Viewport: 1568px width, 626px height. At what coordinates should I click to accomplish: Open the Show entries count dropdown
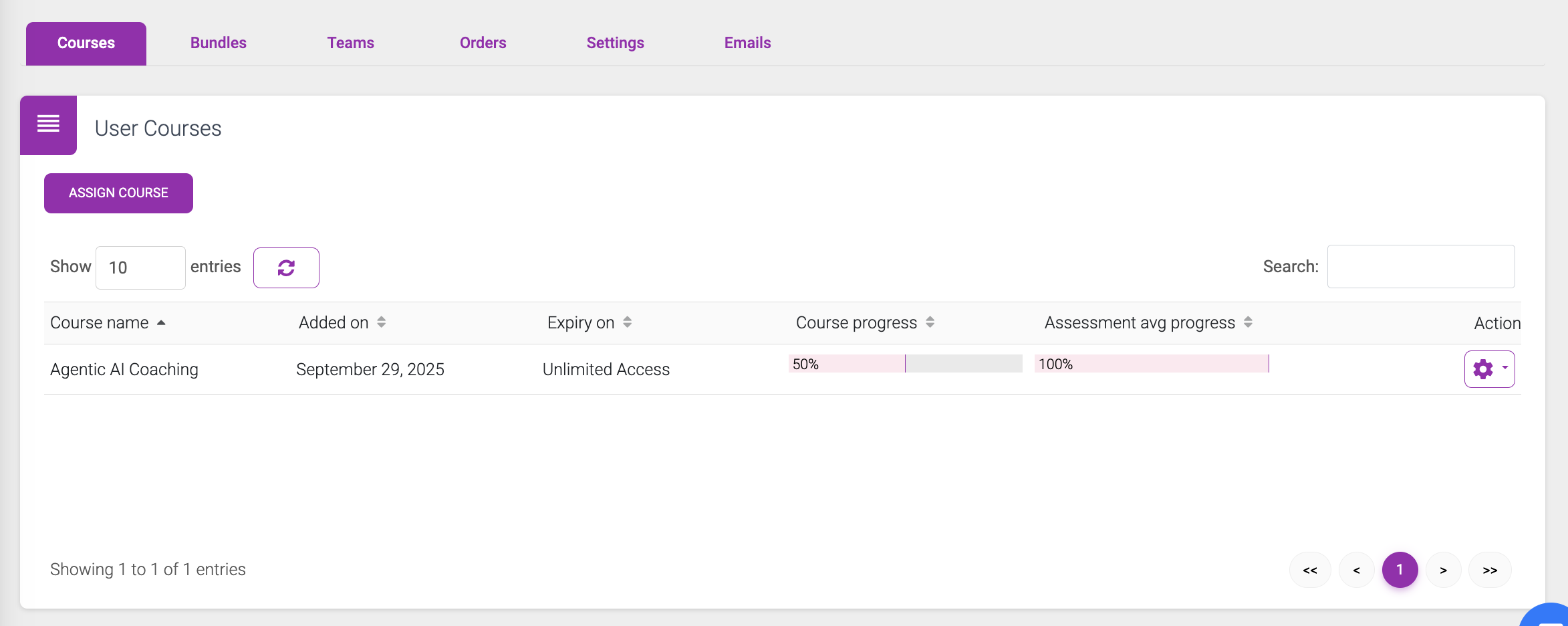click(x=140, y=268)
